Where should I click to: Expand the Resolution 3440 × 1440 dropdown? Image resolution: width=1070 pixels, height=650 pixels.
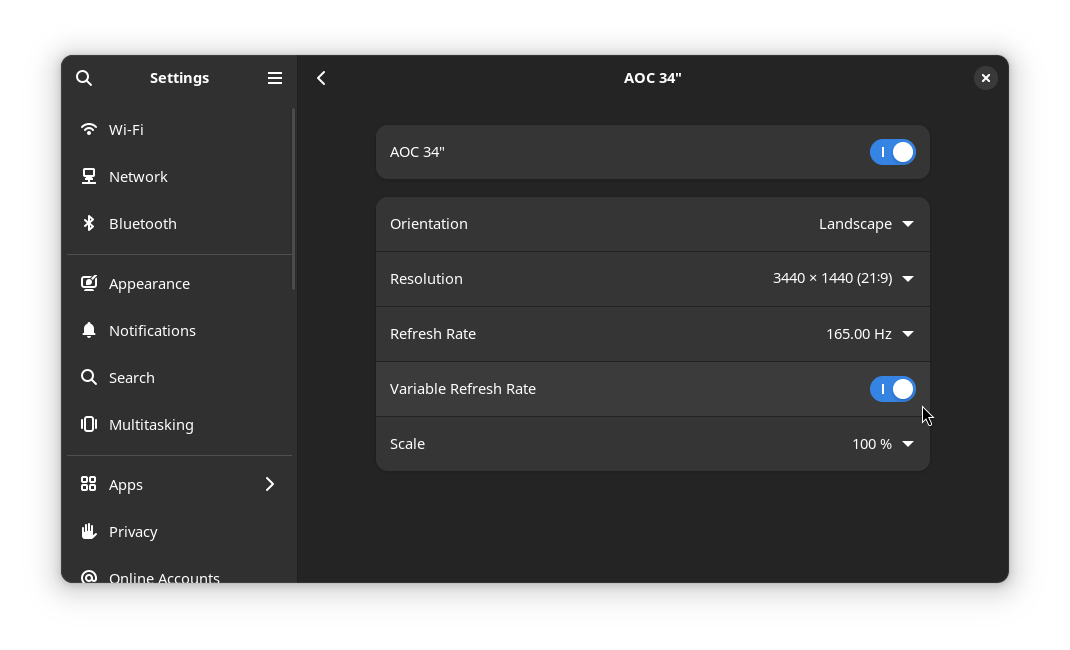pyautogui.click(x=843, y=279)
